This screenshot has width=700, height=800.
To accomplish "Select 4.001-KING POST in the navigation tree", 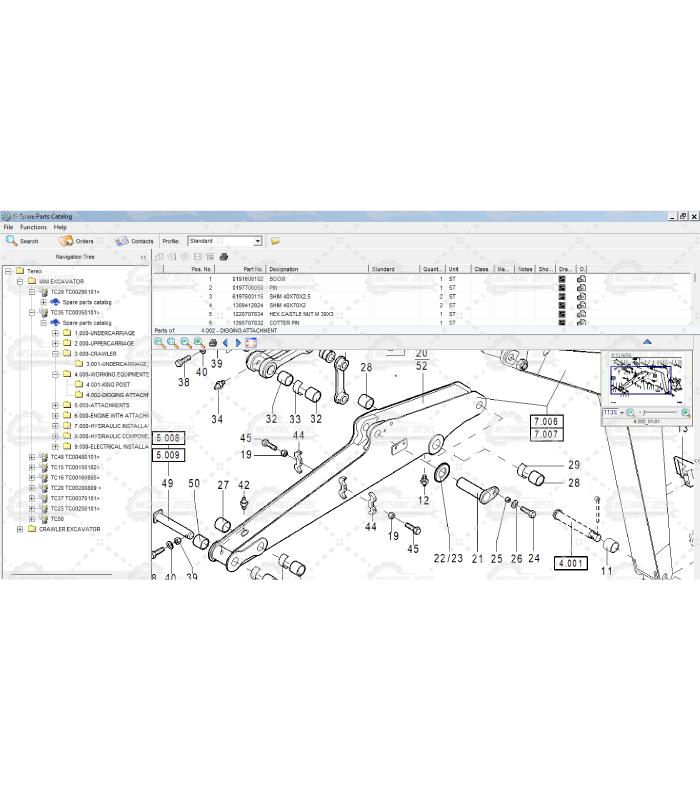I will coord(108,385).
